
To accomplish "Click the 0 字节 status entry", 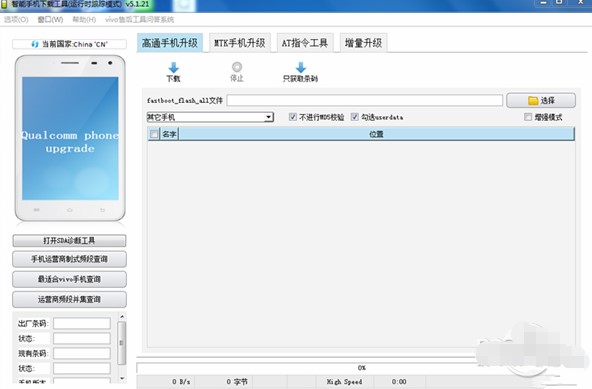I will point(237,382).
